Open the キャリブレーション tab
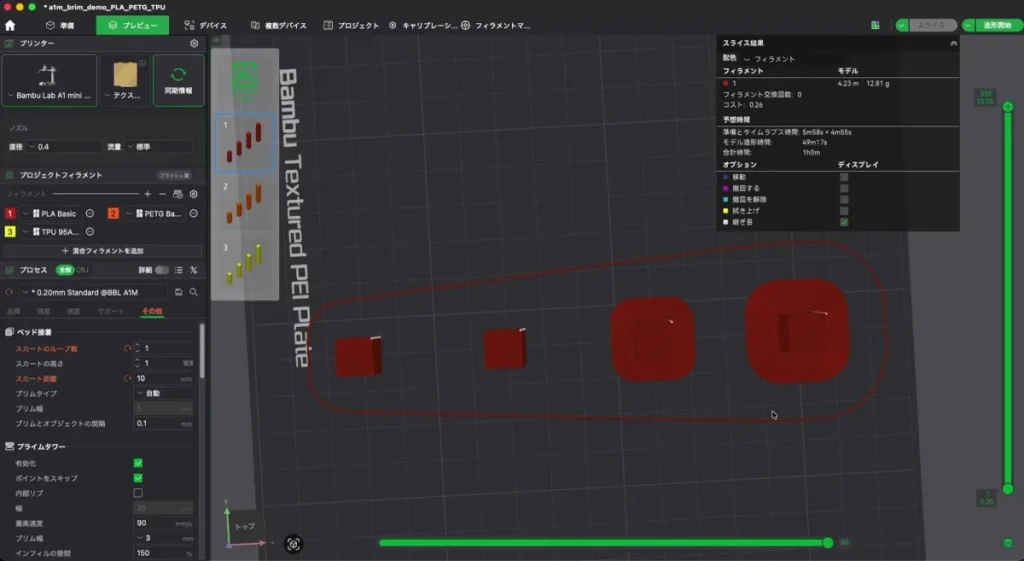1024x561 pixels. 423,25
